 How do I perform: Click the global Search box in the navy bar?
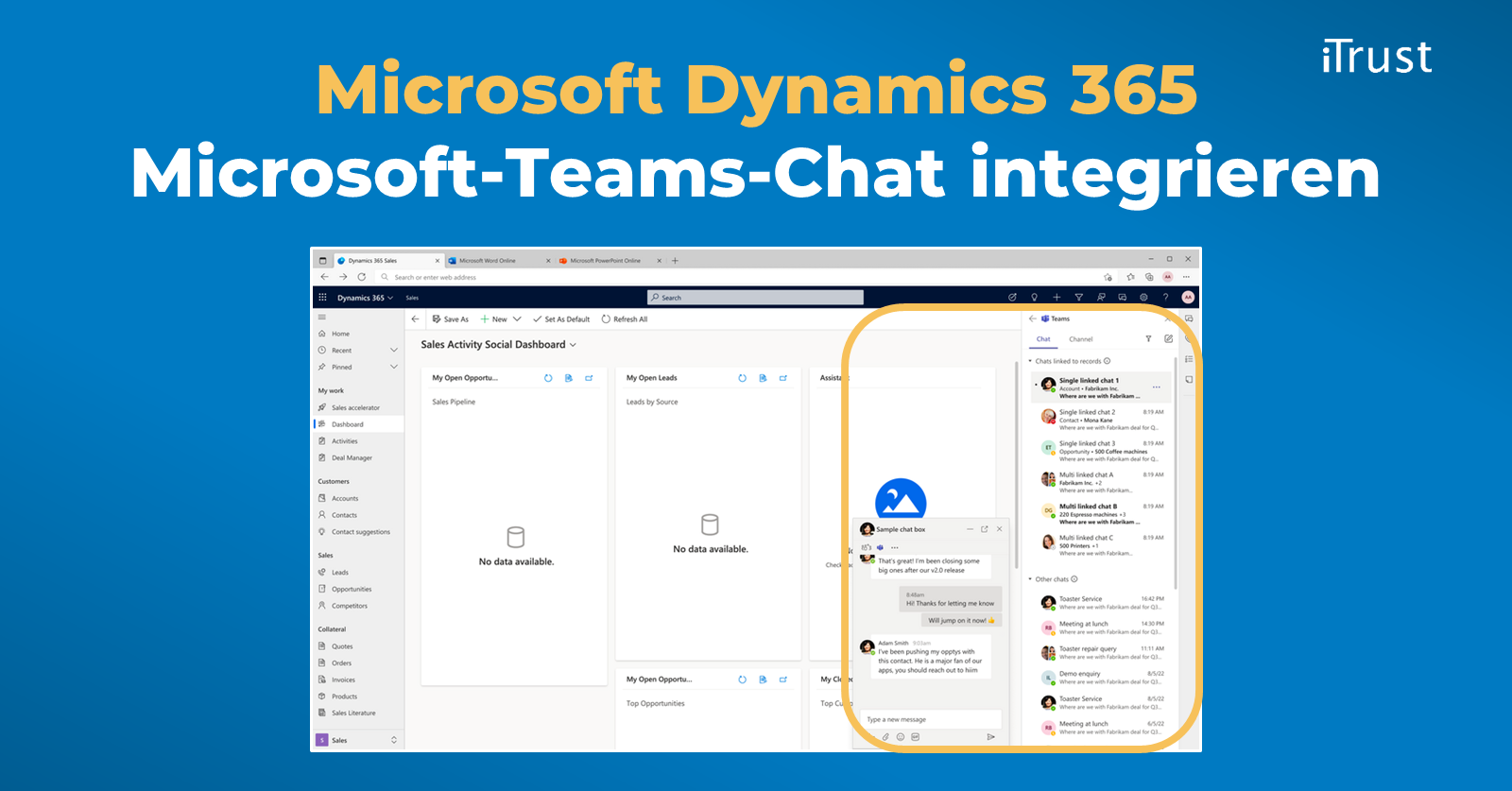tap(755, 298)
